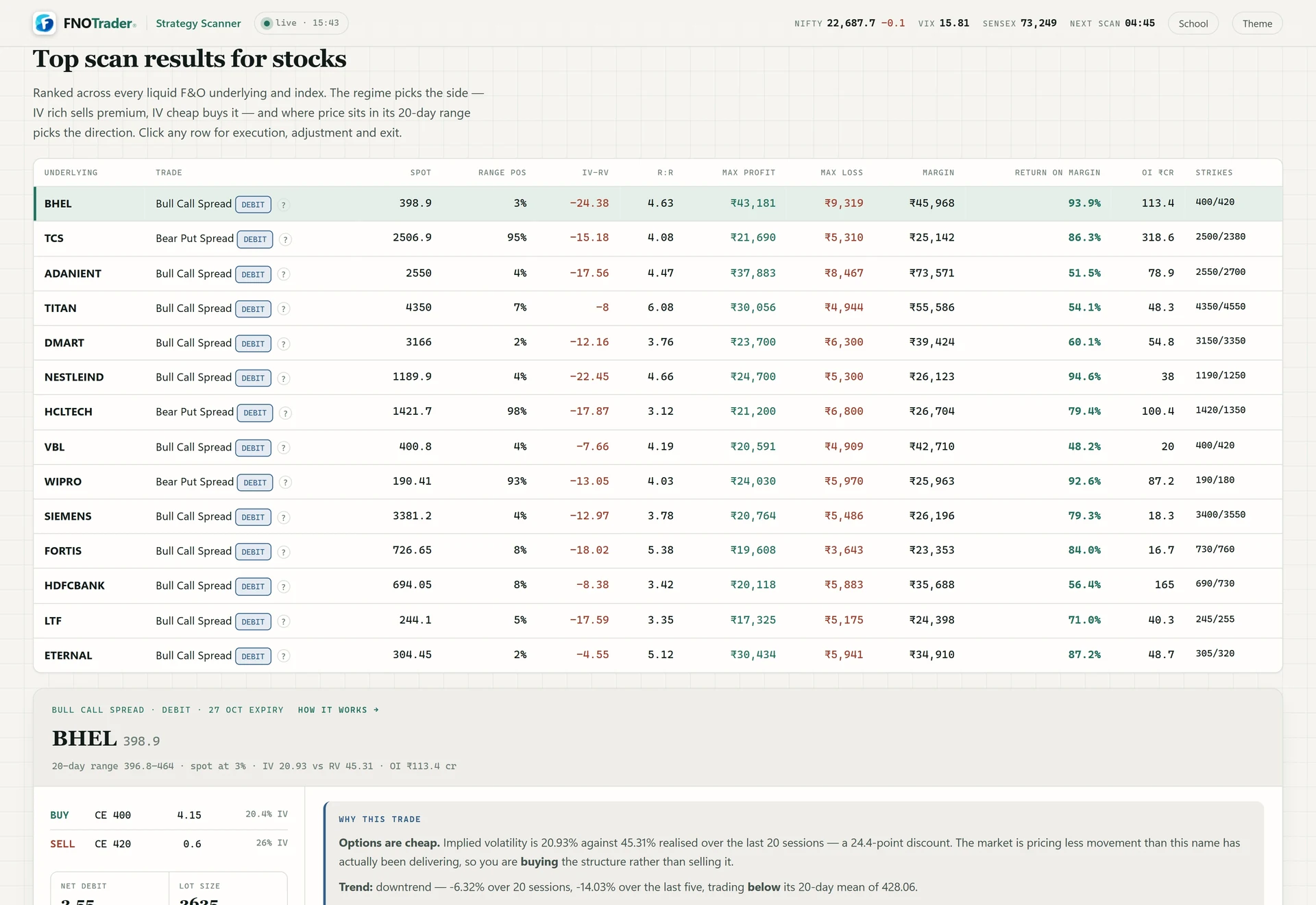Go to Strategy Scanner
This screenshot has width=1316, height=905.
[198, 23]
